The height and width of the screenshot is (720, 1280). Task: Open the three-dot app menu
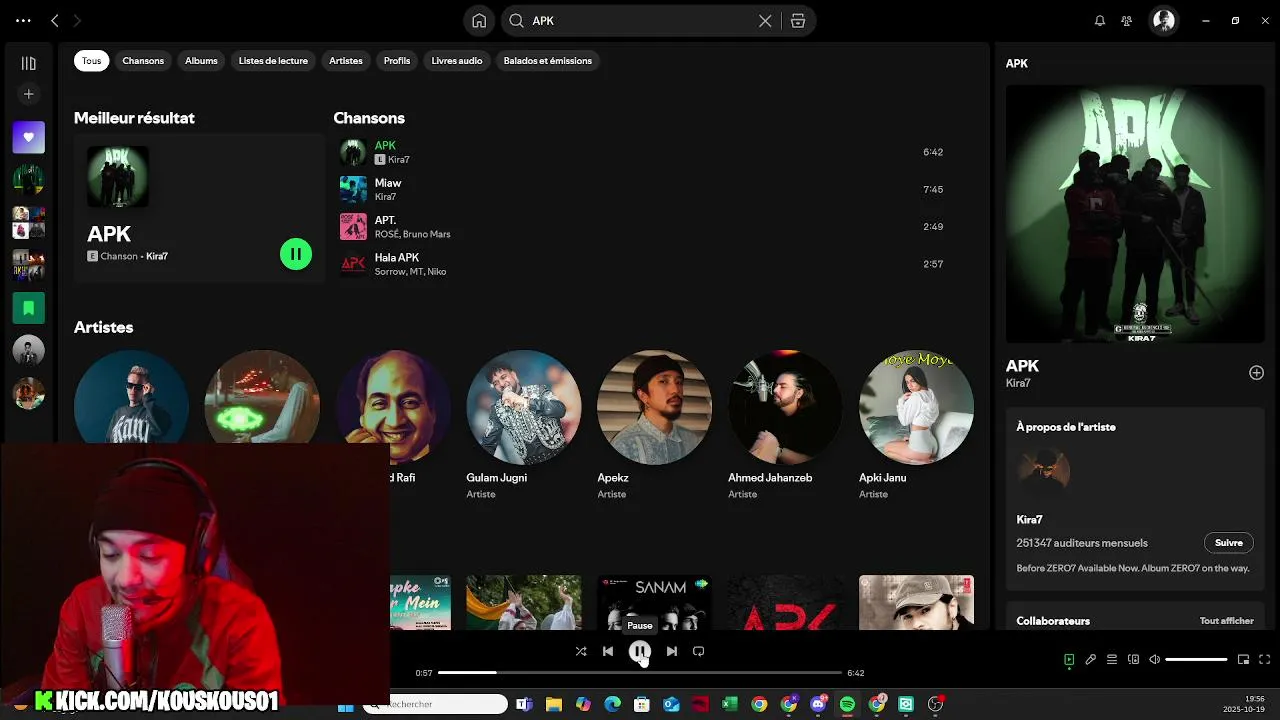(23, 21)
